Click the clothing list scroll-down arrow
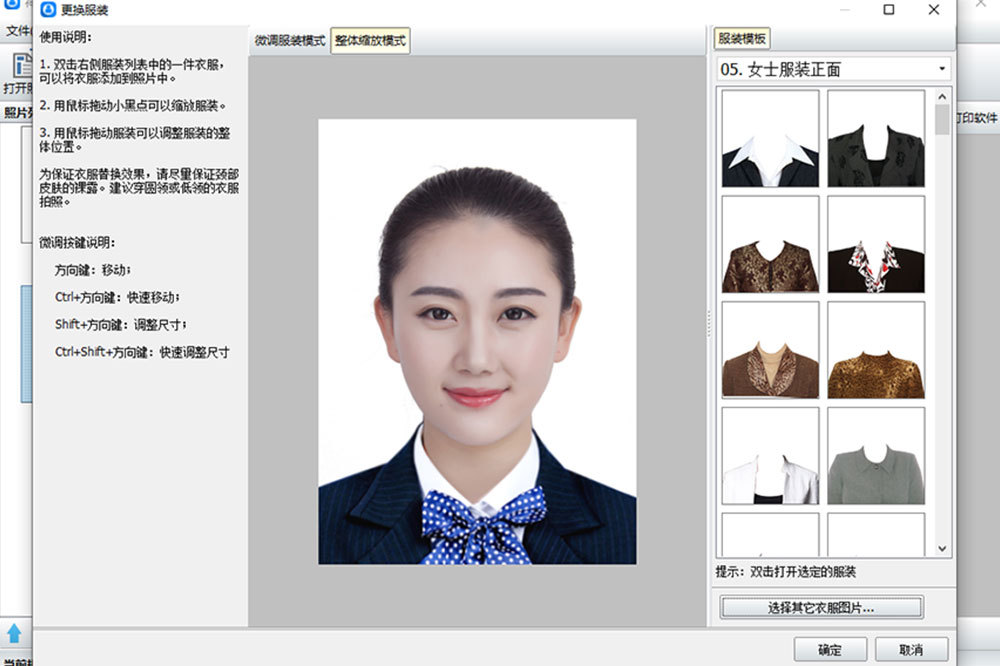 pos(942,548)
